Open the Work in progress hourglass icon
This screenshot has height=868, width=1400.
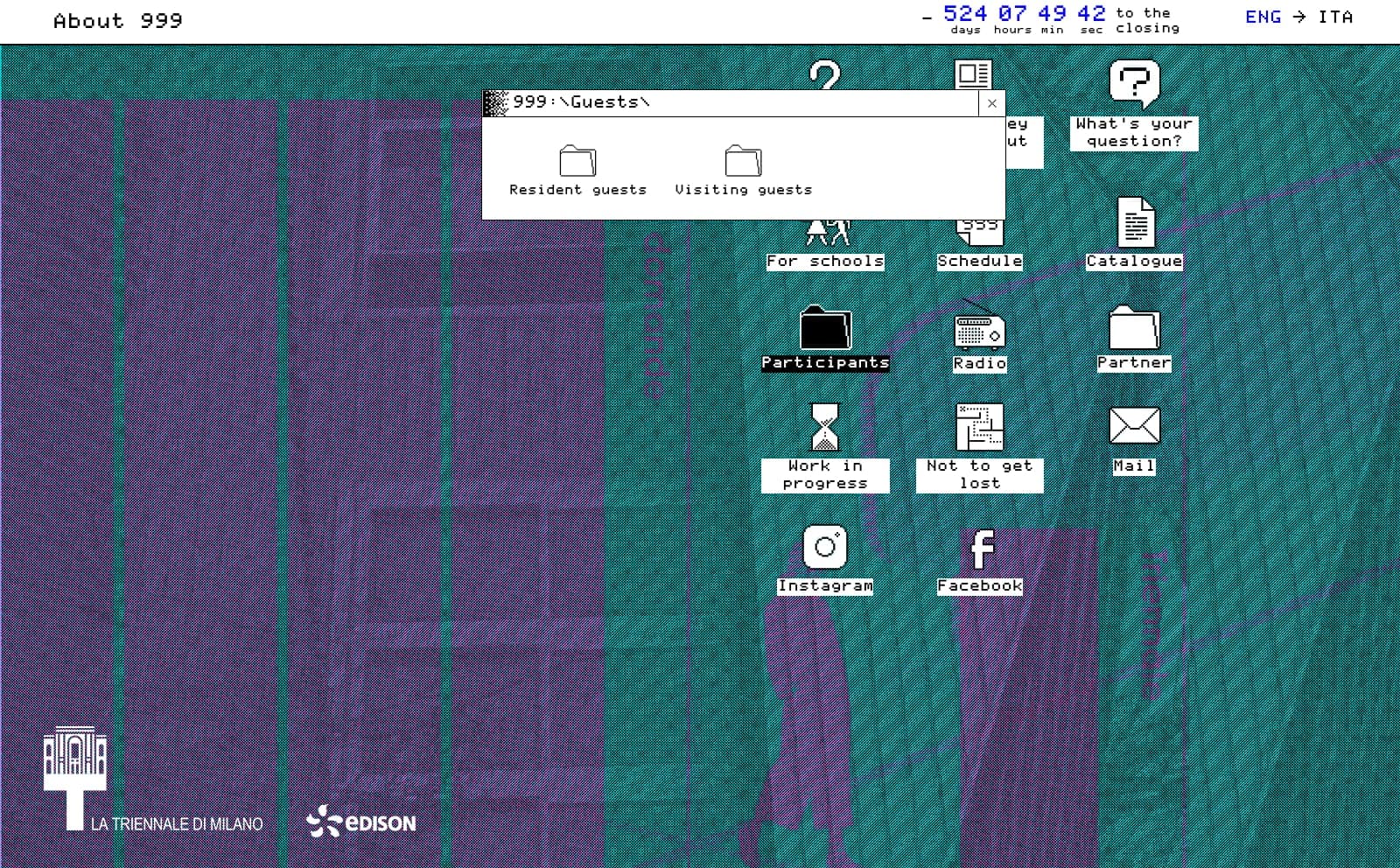(x=824, y=427)
